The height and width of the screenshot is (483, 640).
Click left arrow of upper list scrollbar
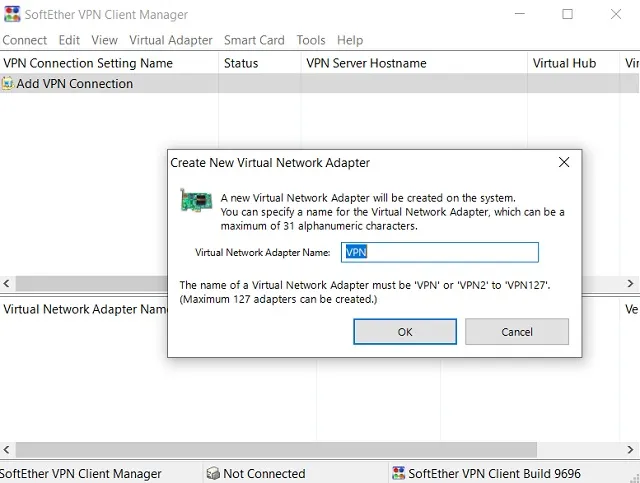point(7,283)
